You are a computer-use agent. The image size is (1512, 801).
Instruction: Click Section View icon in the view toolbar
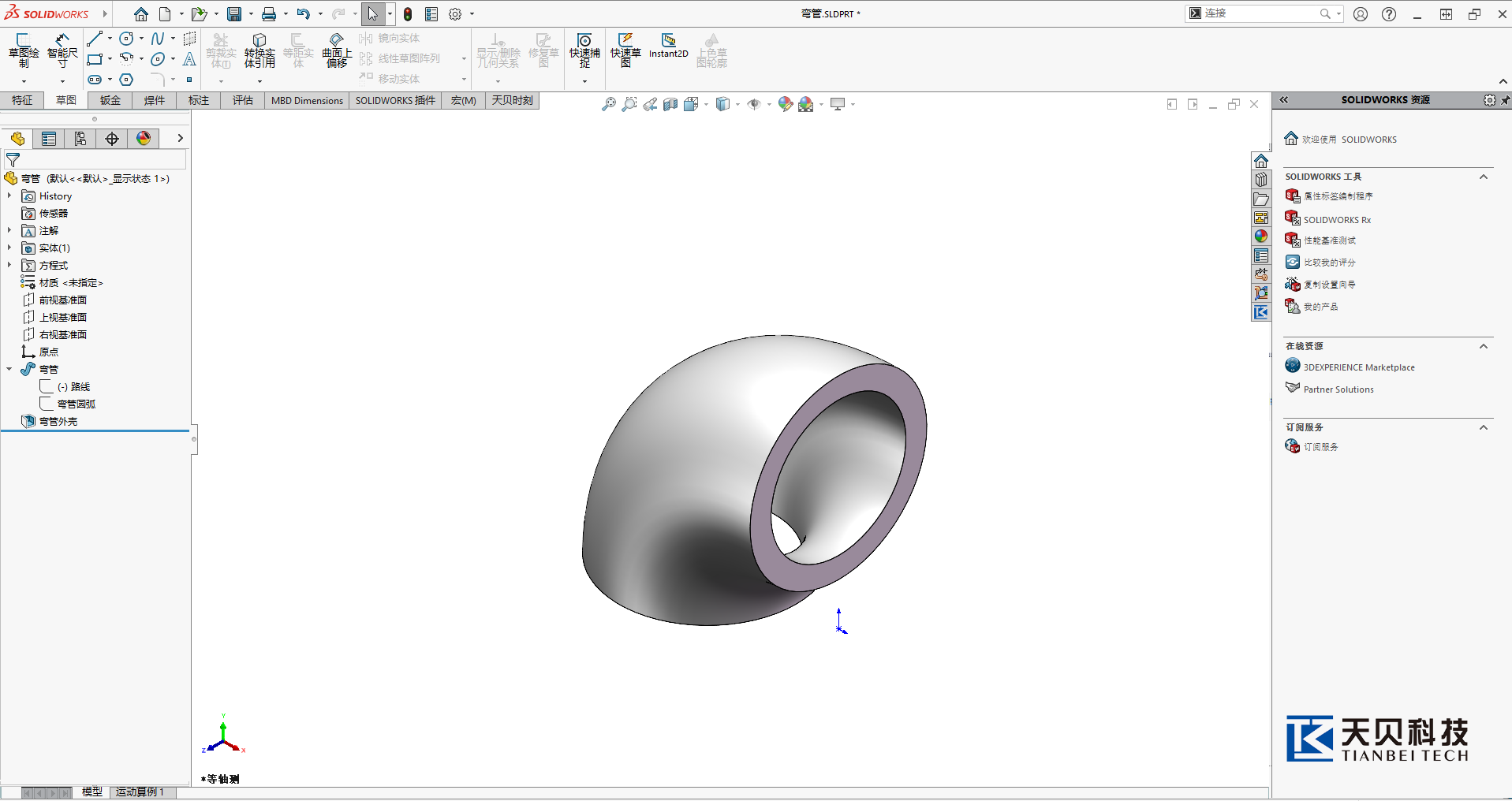point(670,104)
